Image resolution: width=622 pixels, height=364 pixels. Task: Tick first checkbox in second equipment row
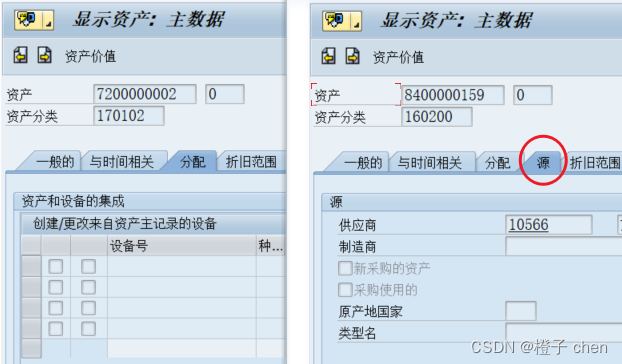[56, 287]
